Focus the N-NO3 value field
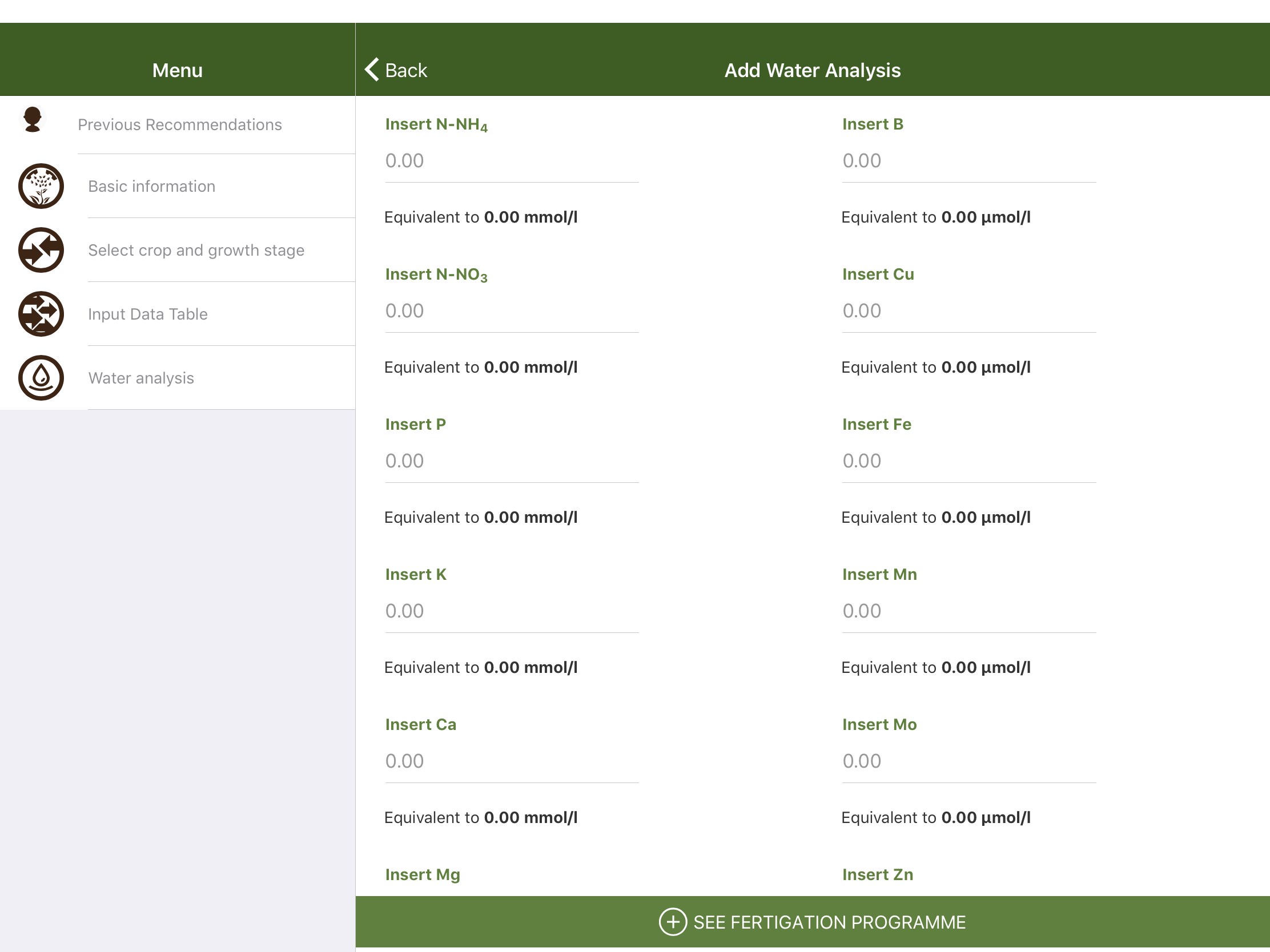This screenshot has height=952, width=1270. point(511,311)
